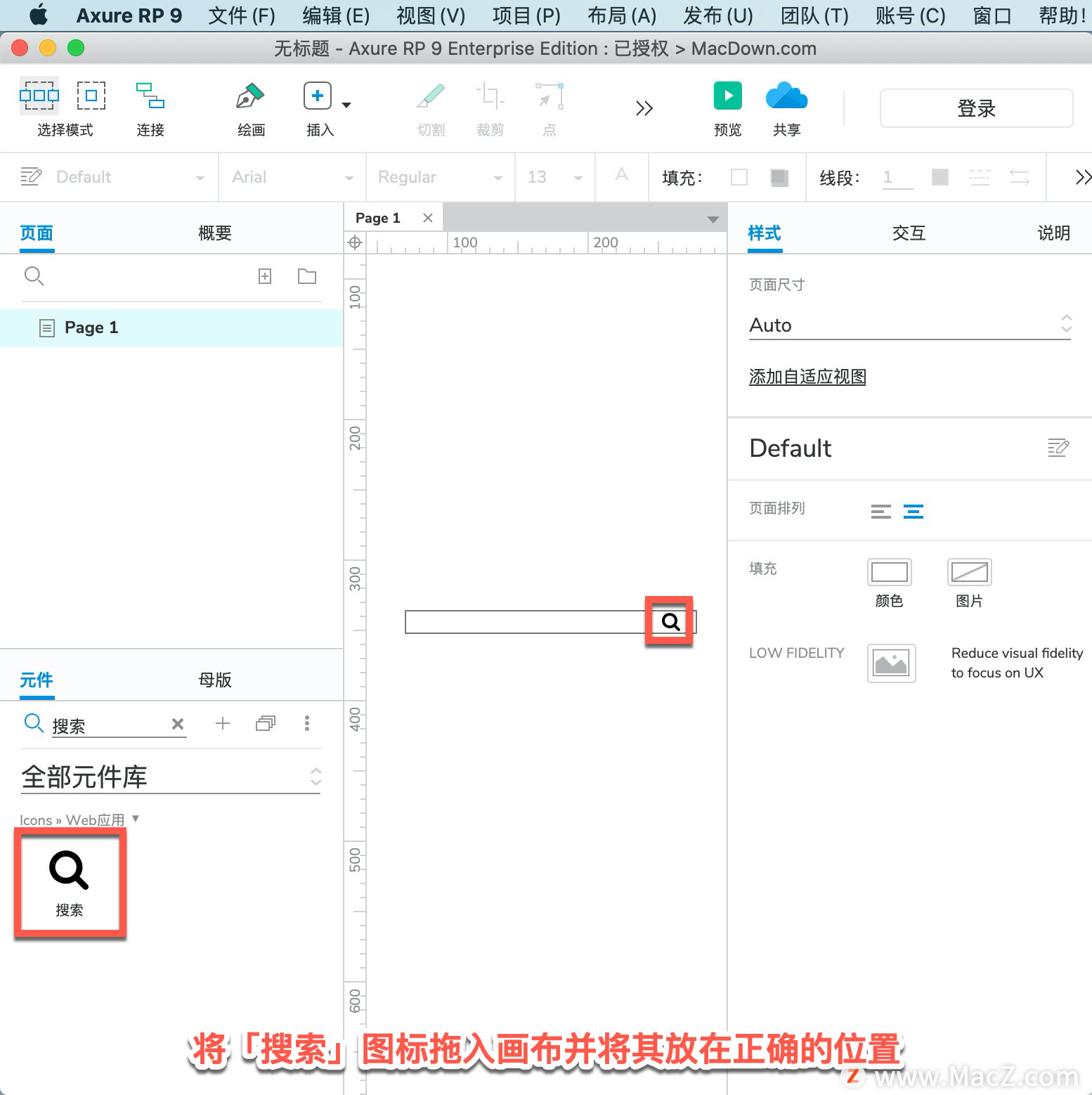Click the Crop tool (裁剪)

pos(490,96)
